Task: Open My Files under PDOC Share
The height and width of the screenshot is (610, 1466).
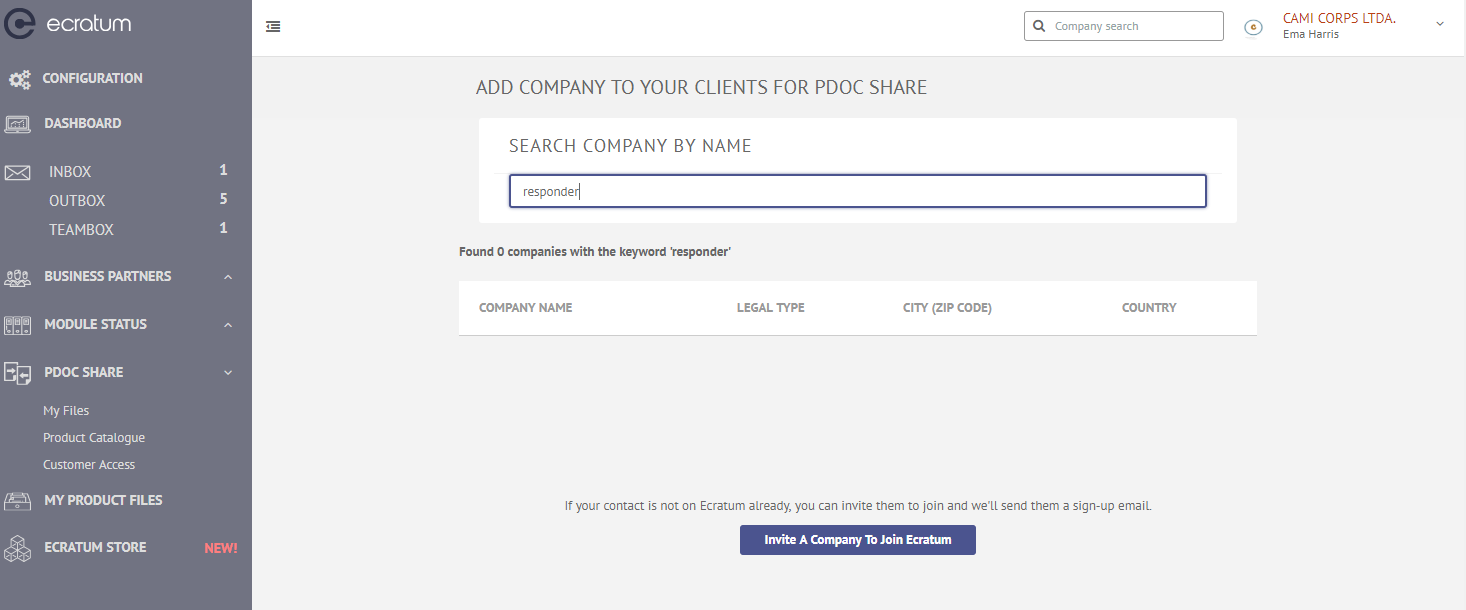Action: coord(66,411)
